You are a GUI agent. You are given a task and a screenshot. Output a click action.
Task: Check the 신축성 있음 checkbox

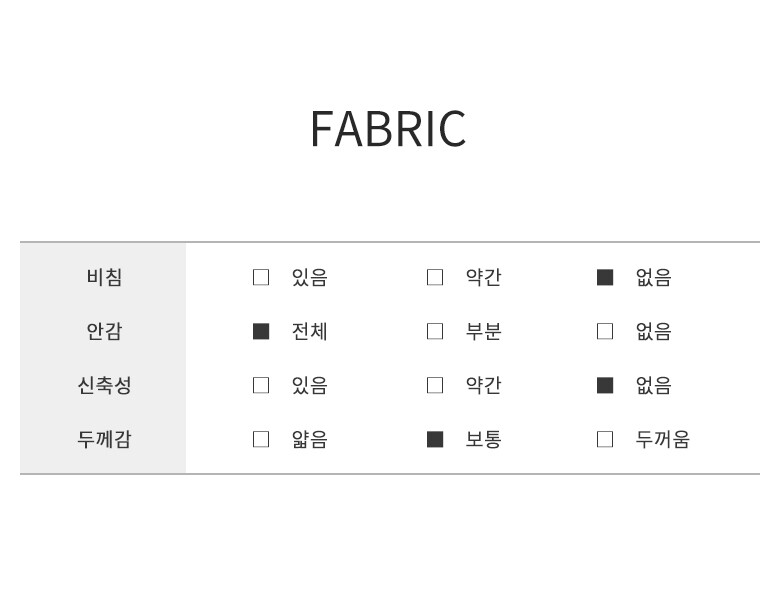coord(261,385)
